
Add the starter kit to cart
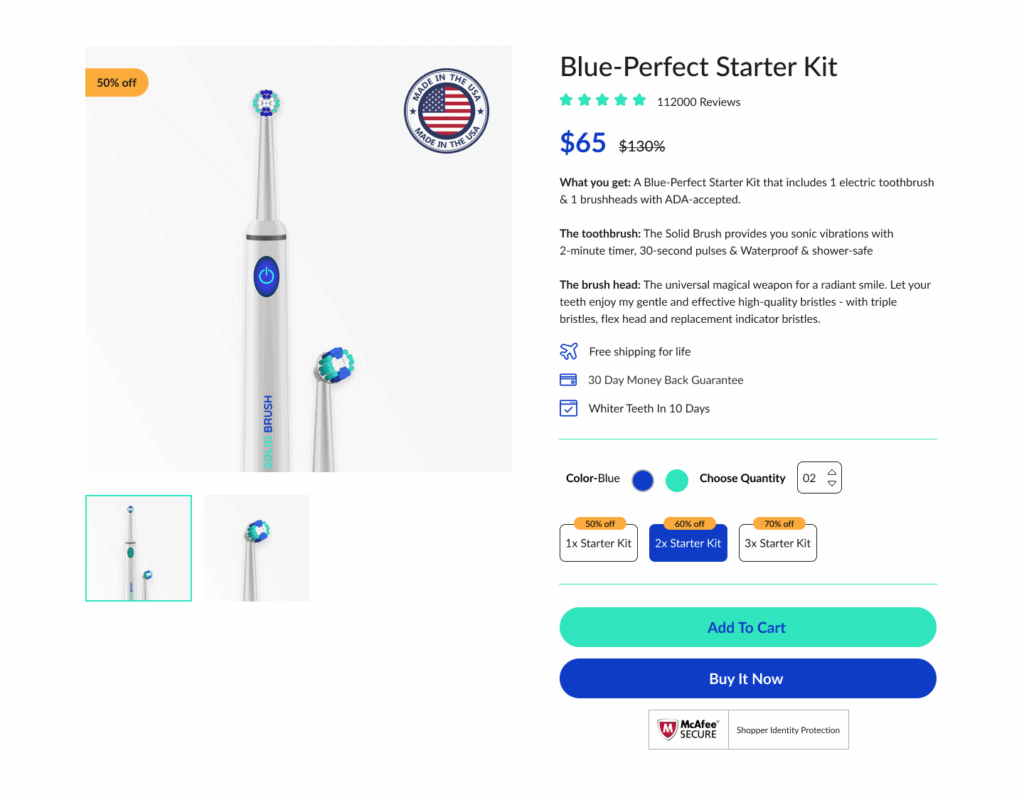point(748,627)
